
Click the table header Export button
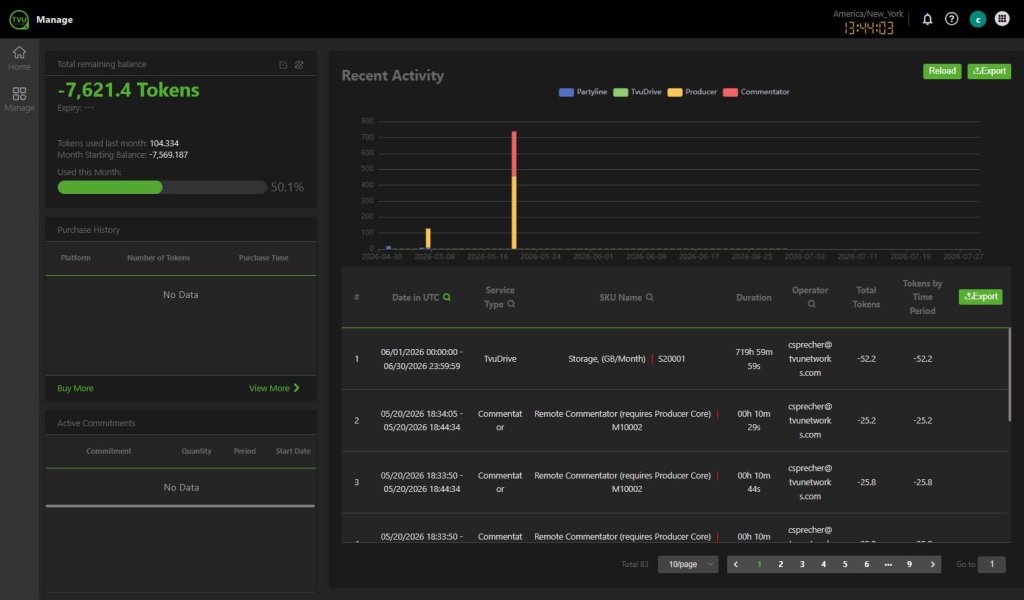[x=980, y=296]
